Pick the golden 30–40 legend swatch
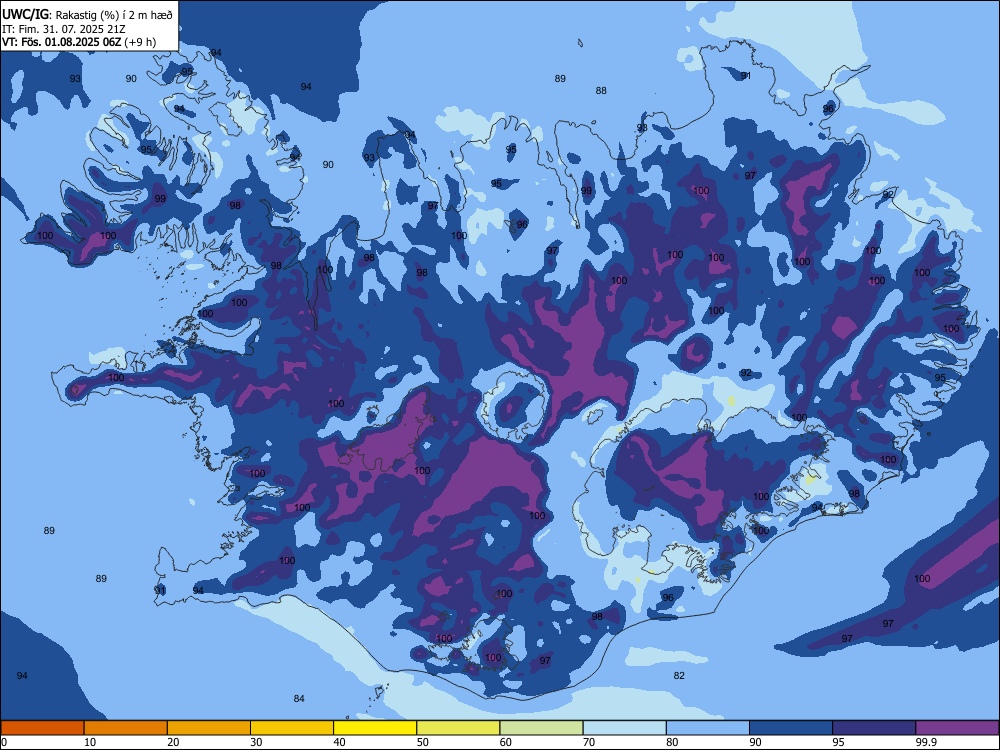 pyautogui.click(x=292, y=728)
